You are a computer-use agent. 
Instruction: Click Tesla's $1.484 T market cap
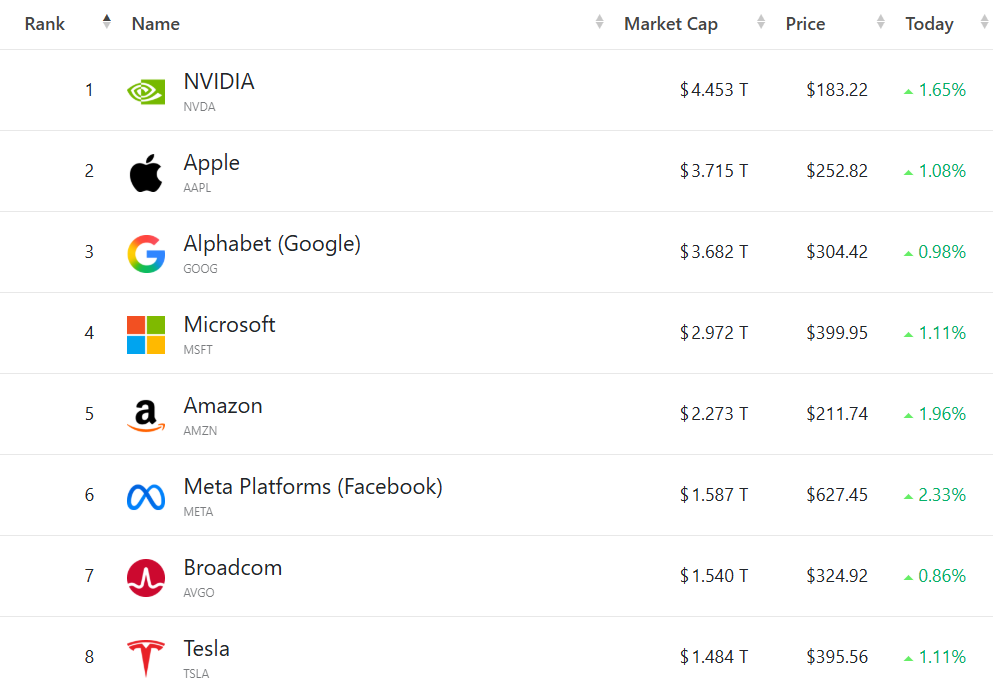(x=714, y=657)
